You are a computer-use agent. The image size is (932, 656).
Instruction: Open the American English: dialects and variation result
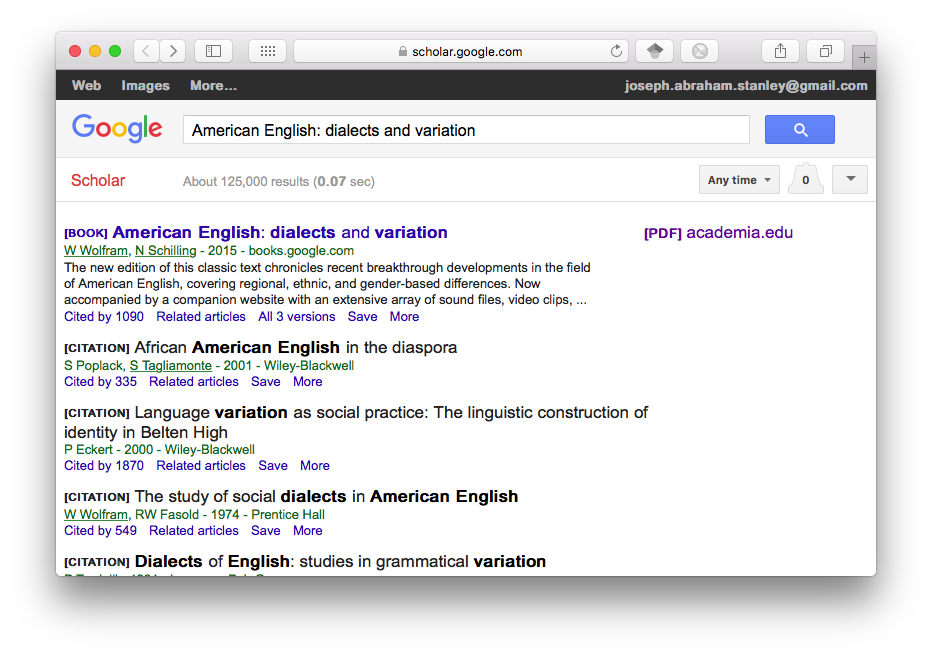pos(280,232)
